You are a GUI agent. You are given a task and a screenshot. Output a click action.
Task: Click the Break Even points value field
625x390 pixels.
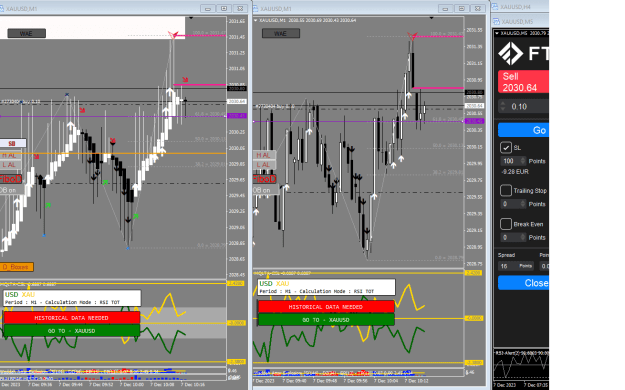(x=510, y=238)
